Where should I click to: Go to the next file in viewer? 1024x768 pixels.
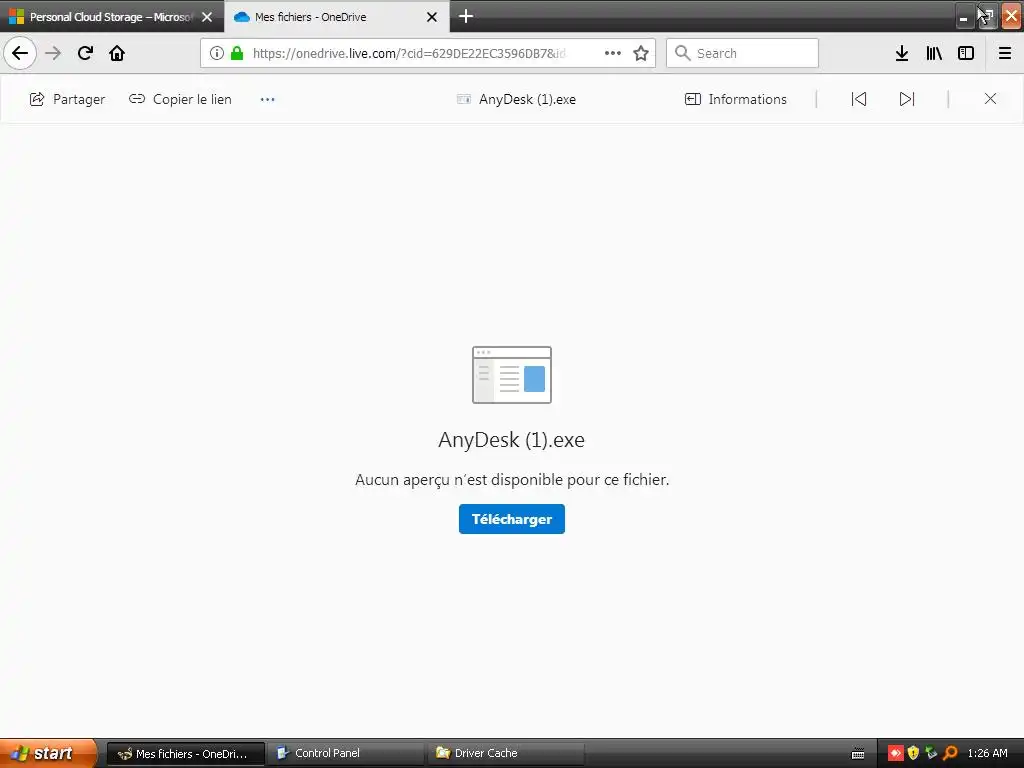907,99
